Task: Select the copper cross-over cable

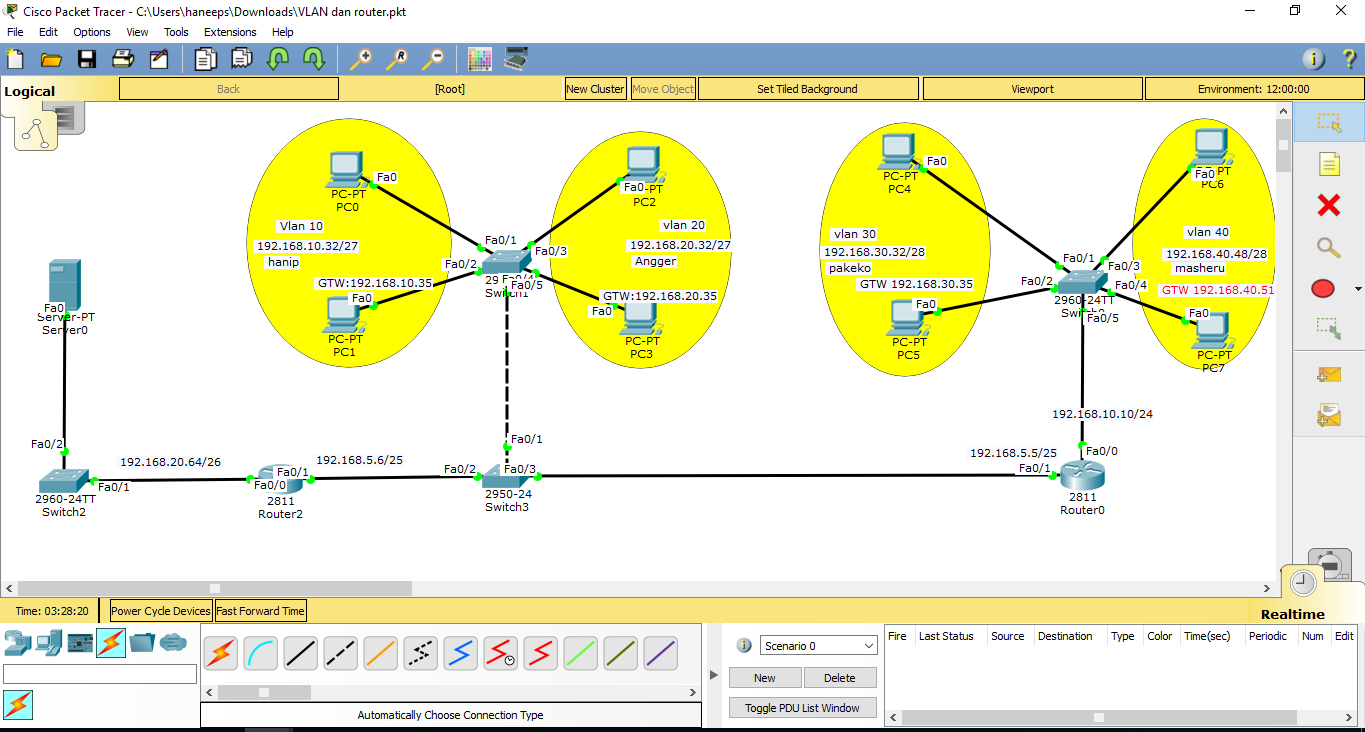Action: (x=341, y=653)
